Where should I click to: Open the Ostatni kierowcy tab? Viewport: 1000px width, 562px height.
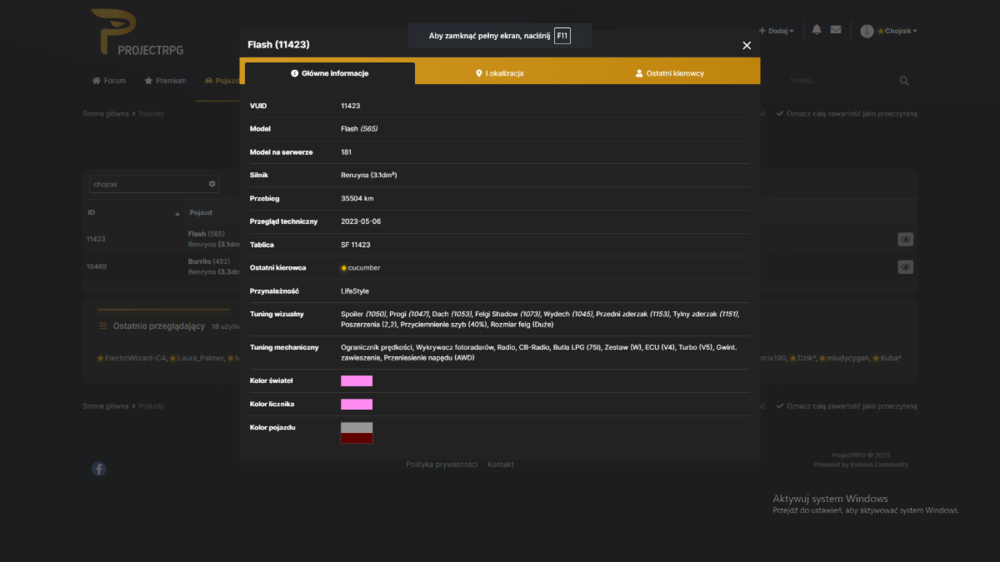(670, 73)
